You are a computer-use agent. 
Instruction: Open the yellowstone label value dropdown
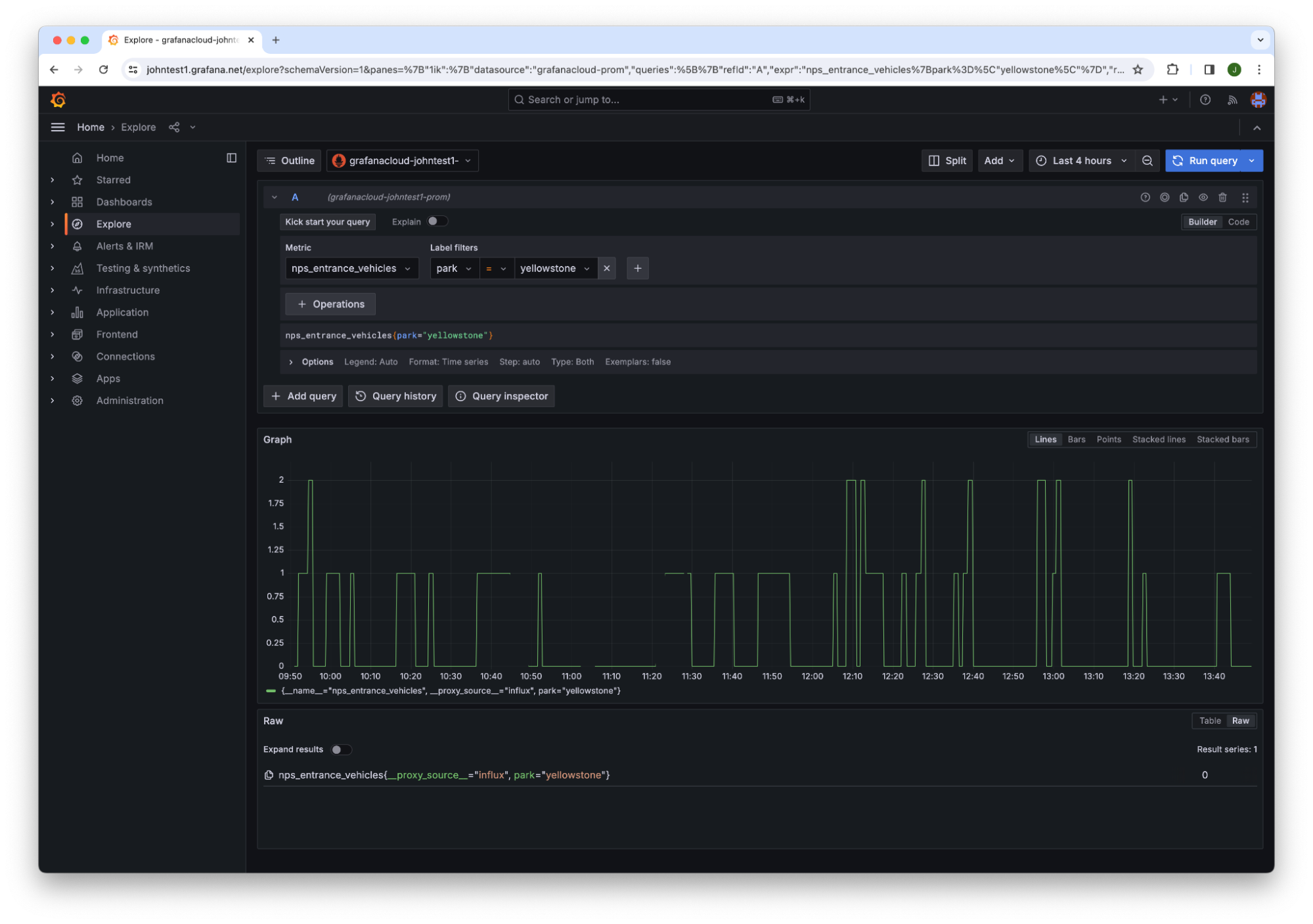pos(555,269)
